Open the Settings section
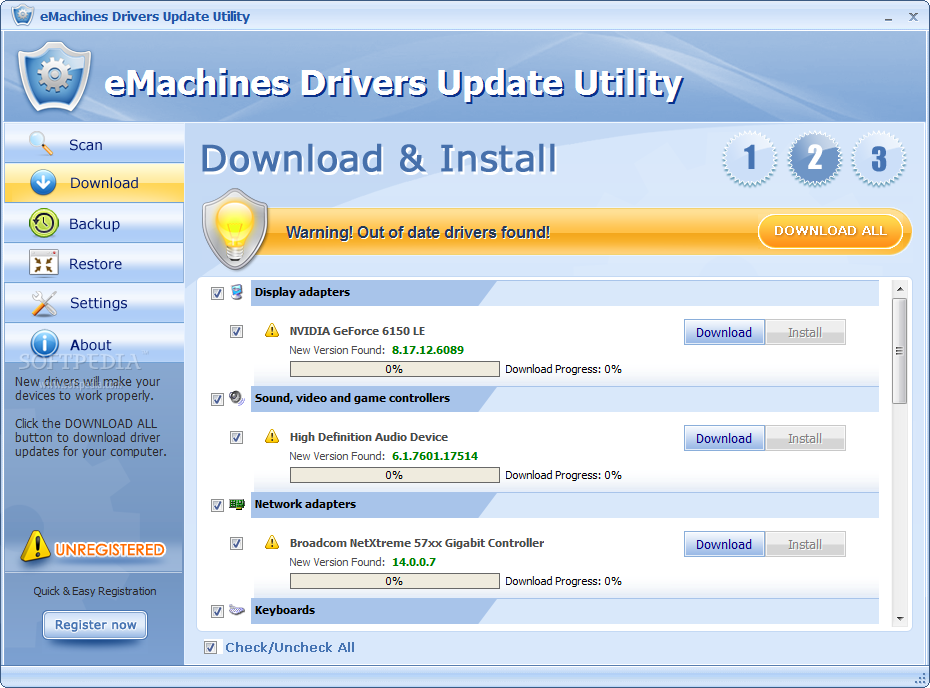The width and height of the screenshot is (930, 688). (94, 303)
